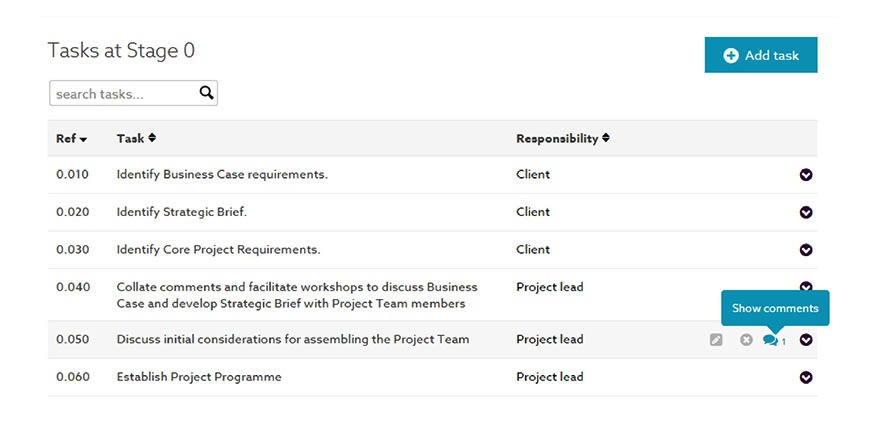Sort tasks by Ref column
This screenshot has height=447, width=880.
tap(71, 138)
